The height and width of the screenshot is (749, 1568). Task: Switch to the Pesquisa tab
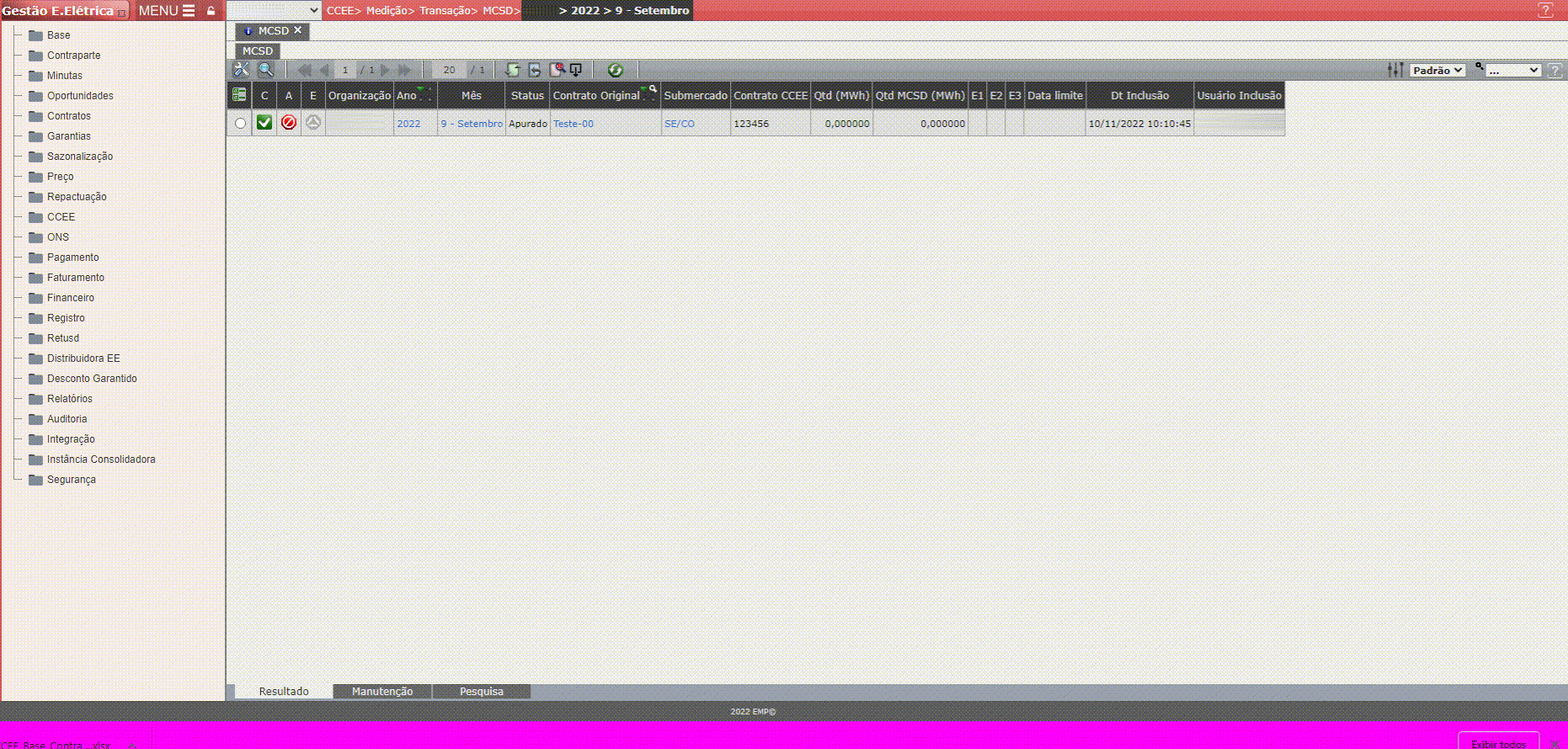pos(482,691)
